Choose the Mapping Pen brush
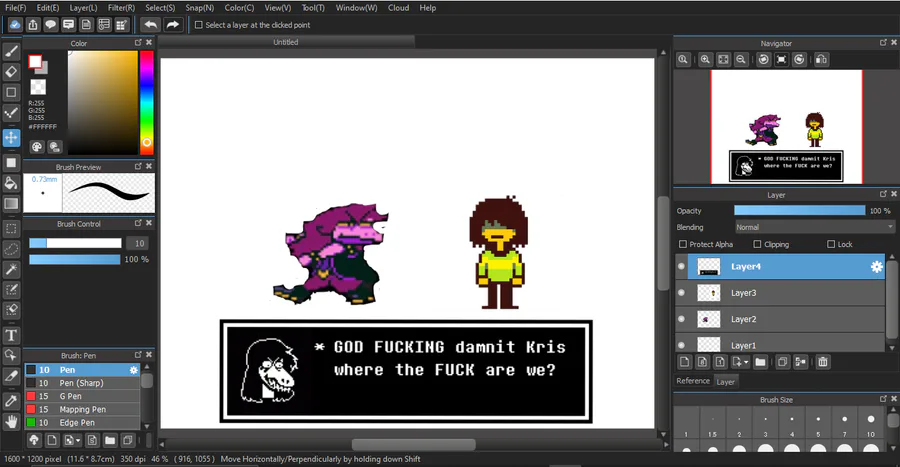The height and width of the screenshot is (467, 900). [82, 410]
